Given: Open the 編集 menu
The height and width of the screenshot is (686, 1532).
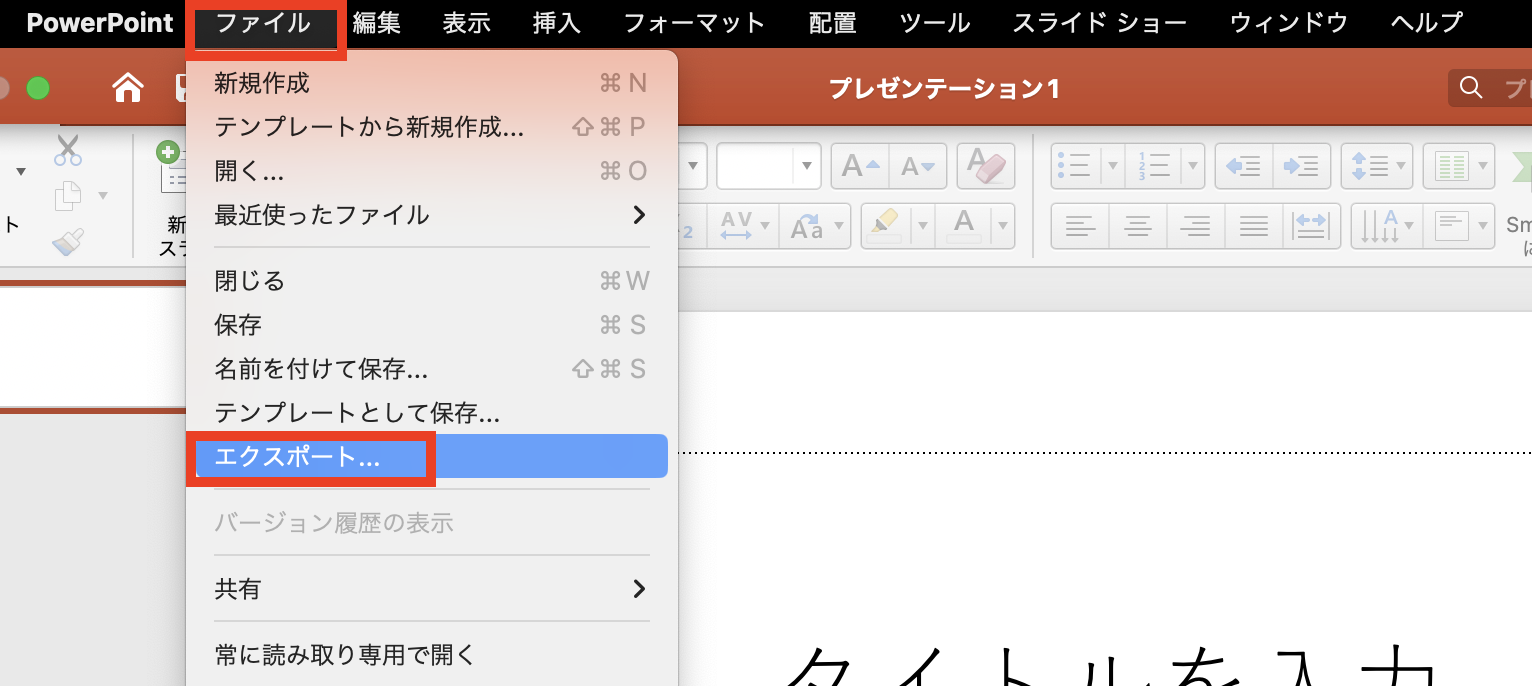Looking at the screenshot, I should click(377, 22).
